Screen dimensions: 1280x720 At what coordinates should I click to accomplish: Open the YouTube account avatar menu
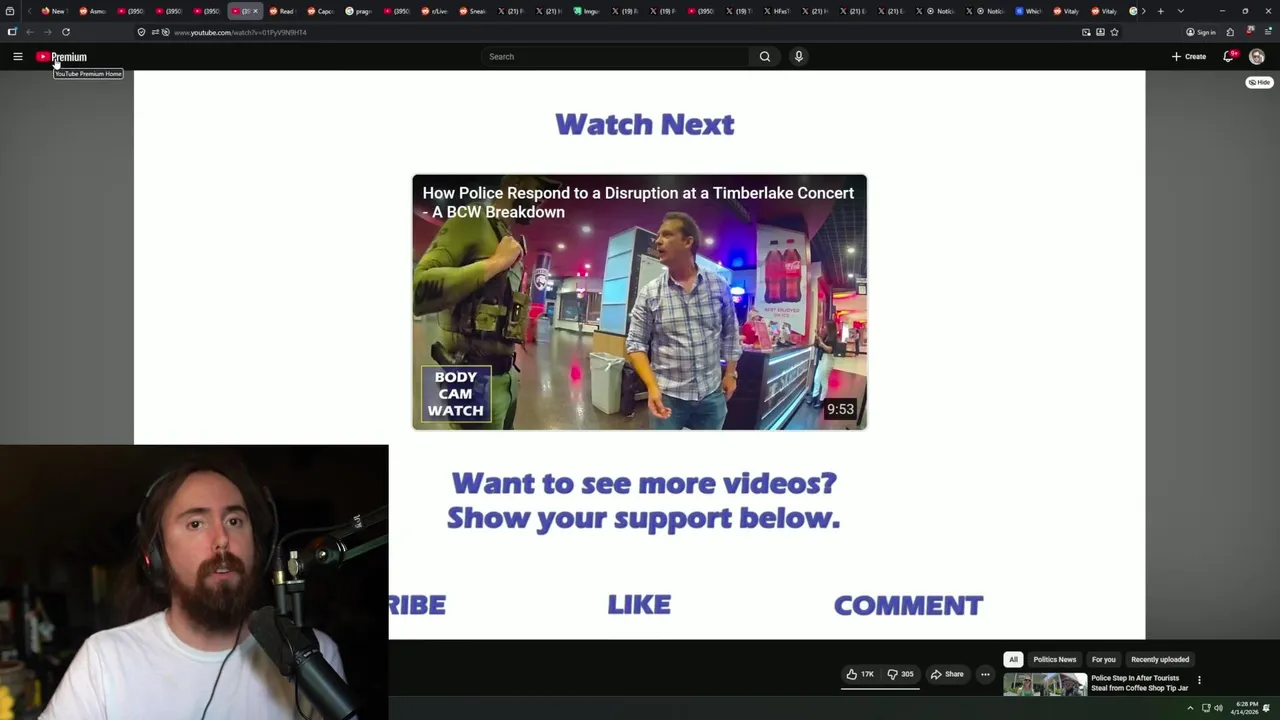[1257, 57]
